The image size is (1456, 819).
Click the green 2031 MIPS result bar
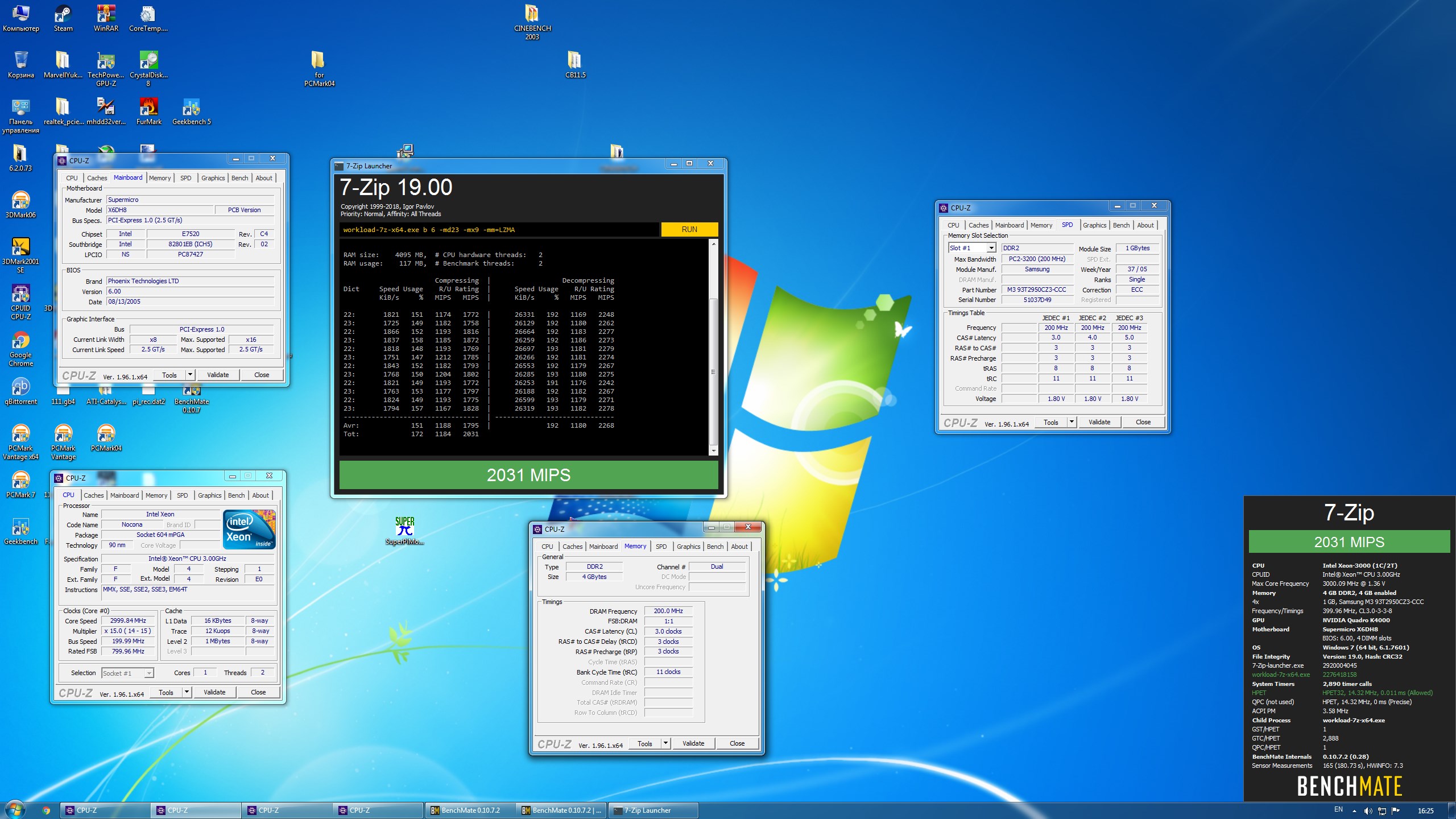(x=528, y=475)
